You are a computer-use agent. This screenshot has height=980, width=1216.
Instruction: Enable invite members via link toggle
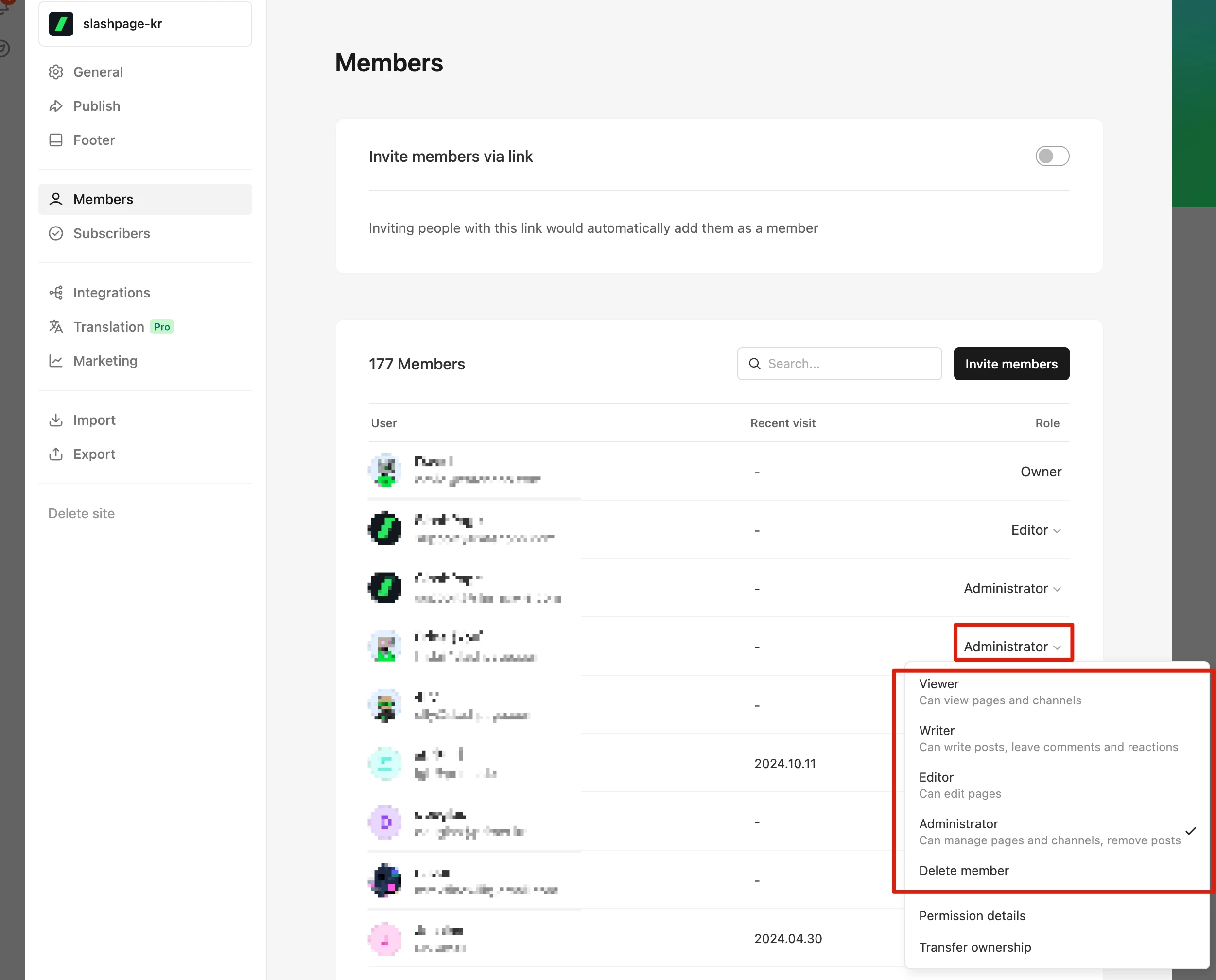(x=1052, y=157)
